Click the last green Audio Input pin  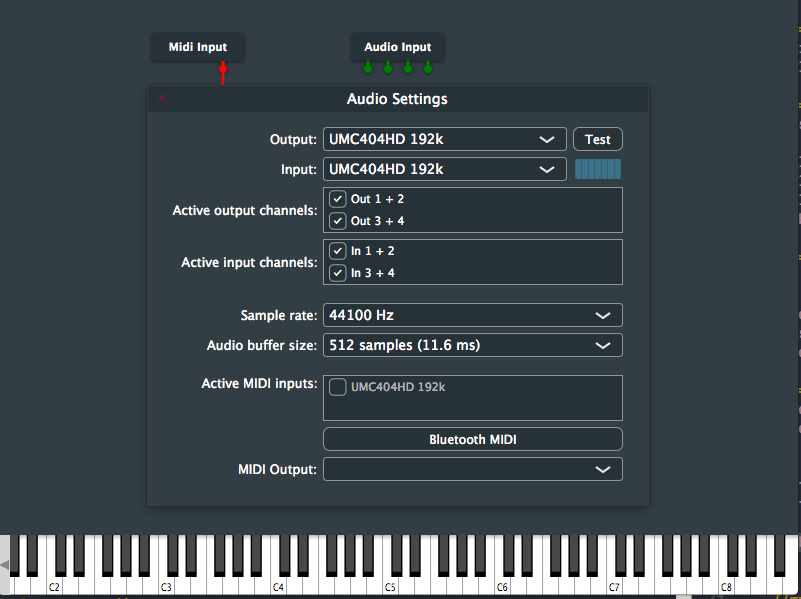click(x=428, y=68)
